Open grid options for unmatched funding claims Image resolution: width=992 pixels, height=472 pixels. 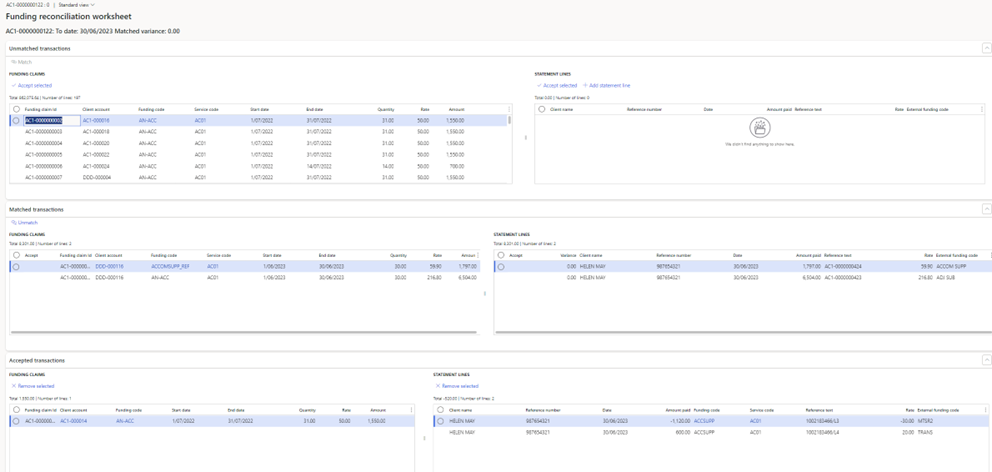pyautogui.click(x=509, y=109)
